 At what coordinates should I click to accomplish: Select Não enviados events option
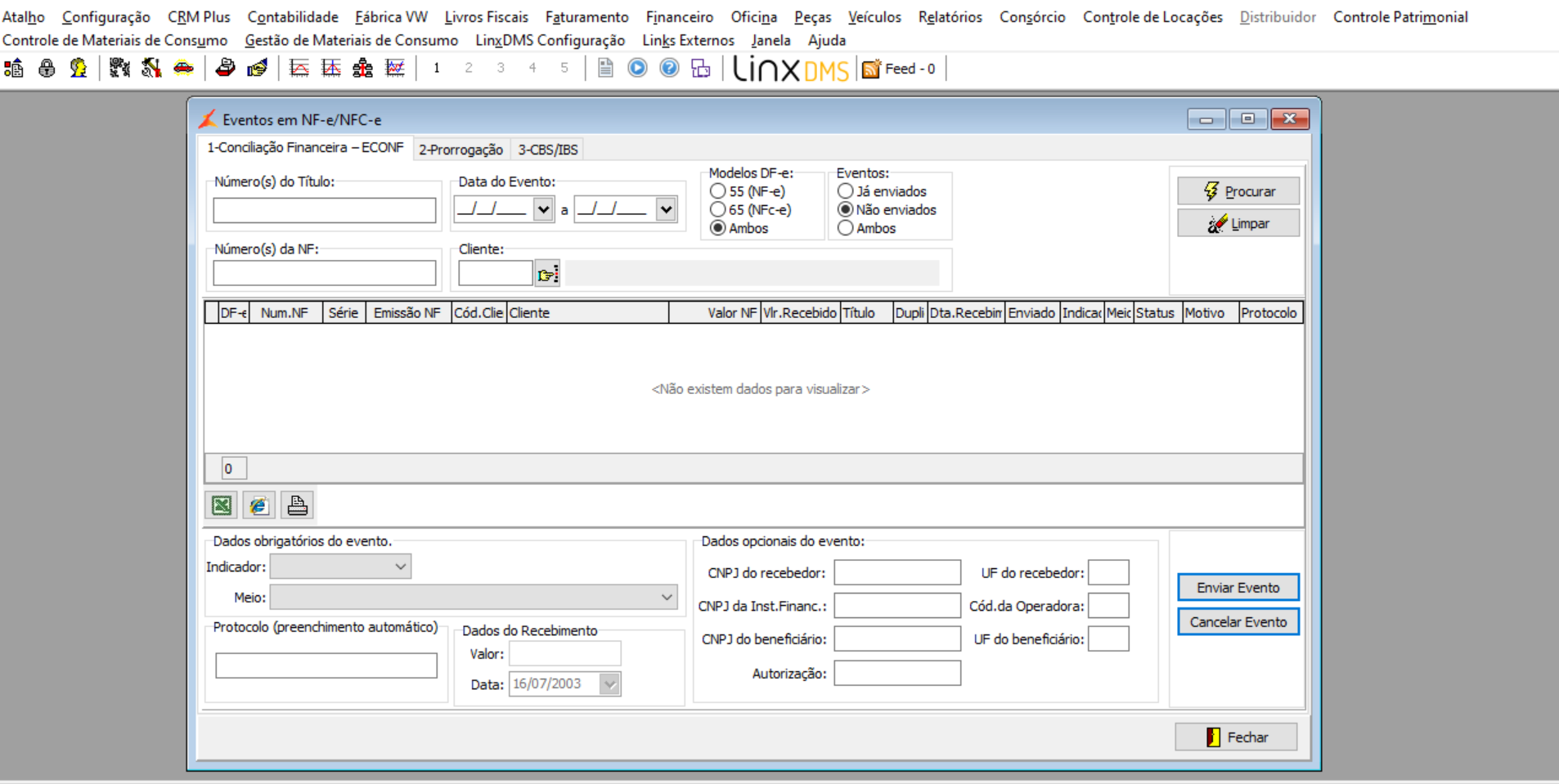887,210
